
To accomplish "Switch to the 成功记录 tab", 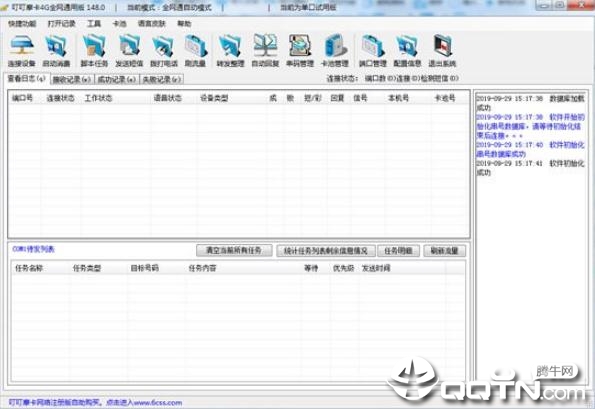I will [116, 79].
